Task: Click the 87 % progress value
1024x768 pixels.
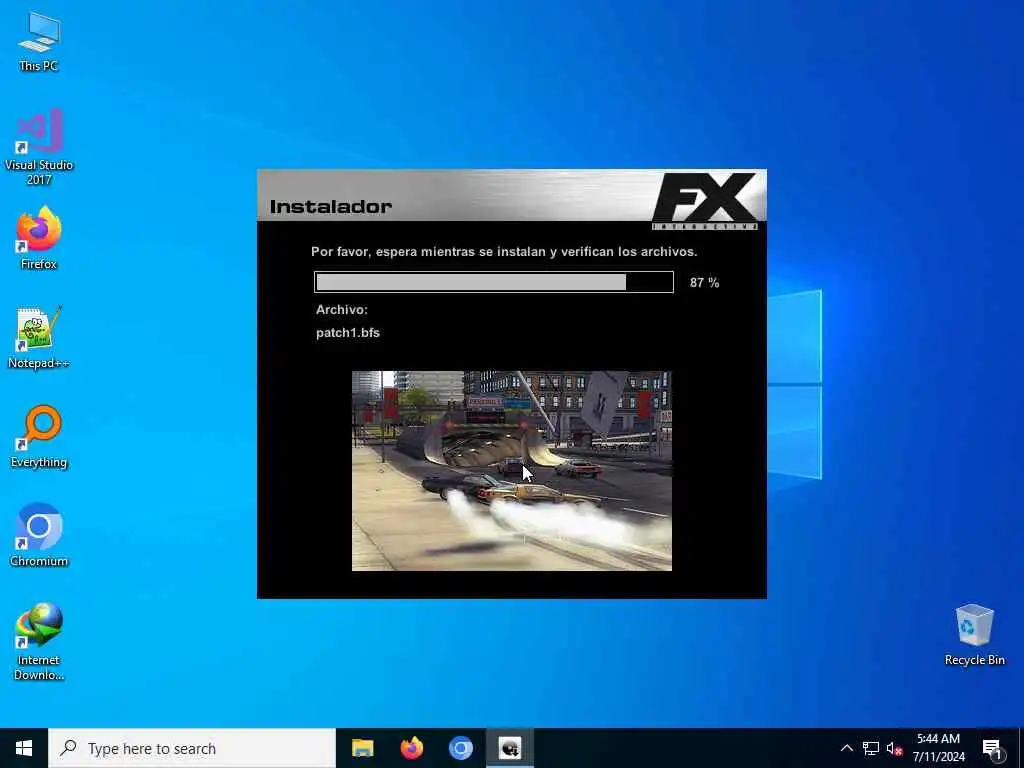Action: click(x=704, y=283)
